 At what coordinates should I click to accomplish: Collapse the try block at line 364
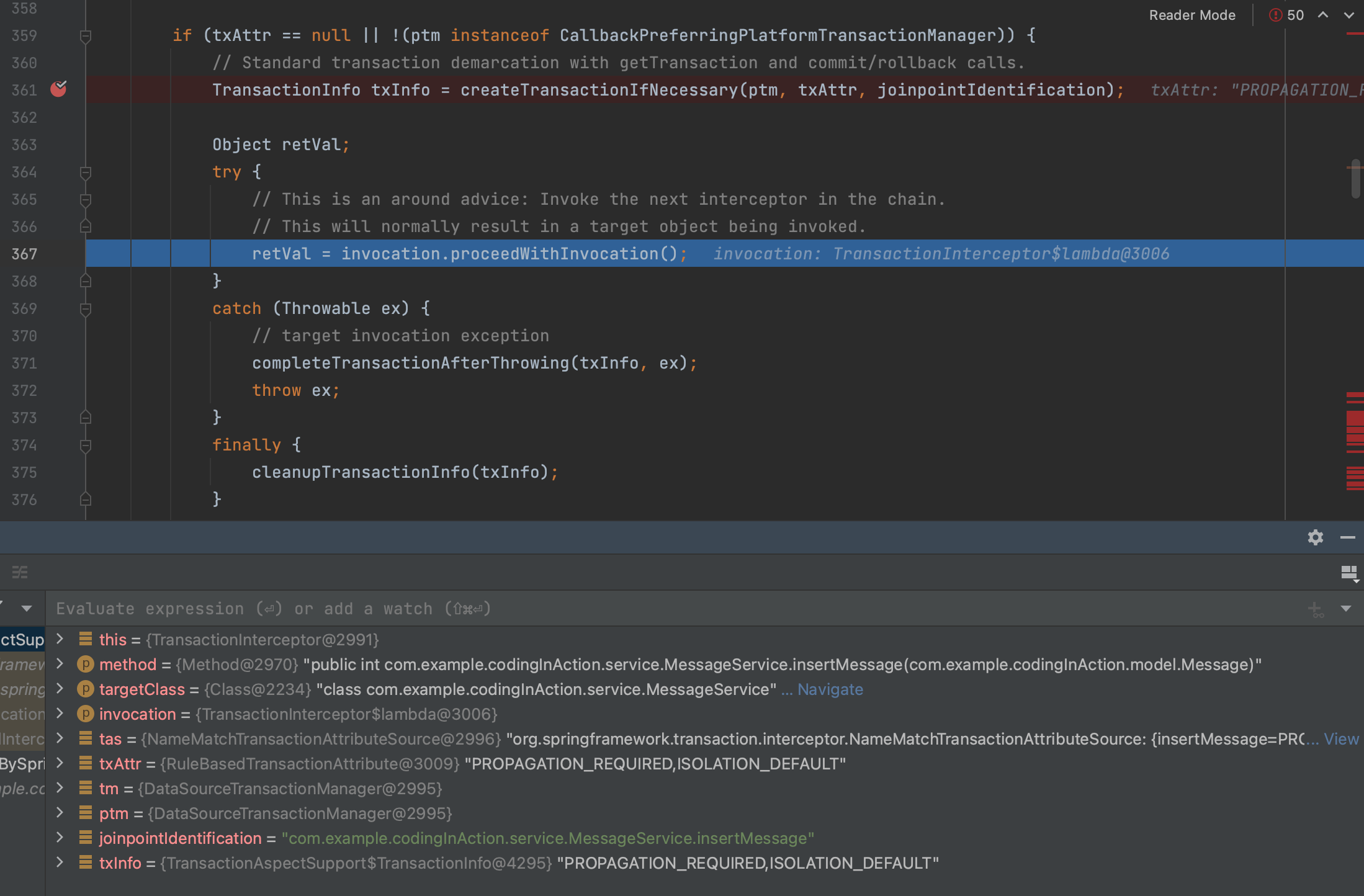[x=86, y=172]
